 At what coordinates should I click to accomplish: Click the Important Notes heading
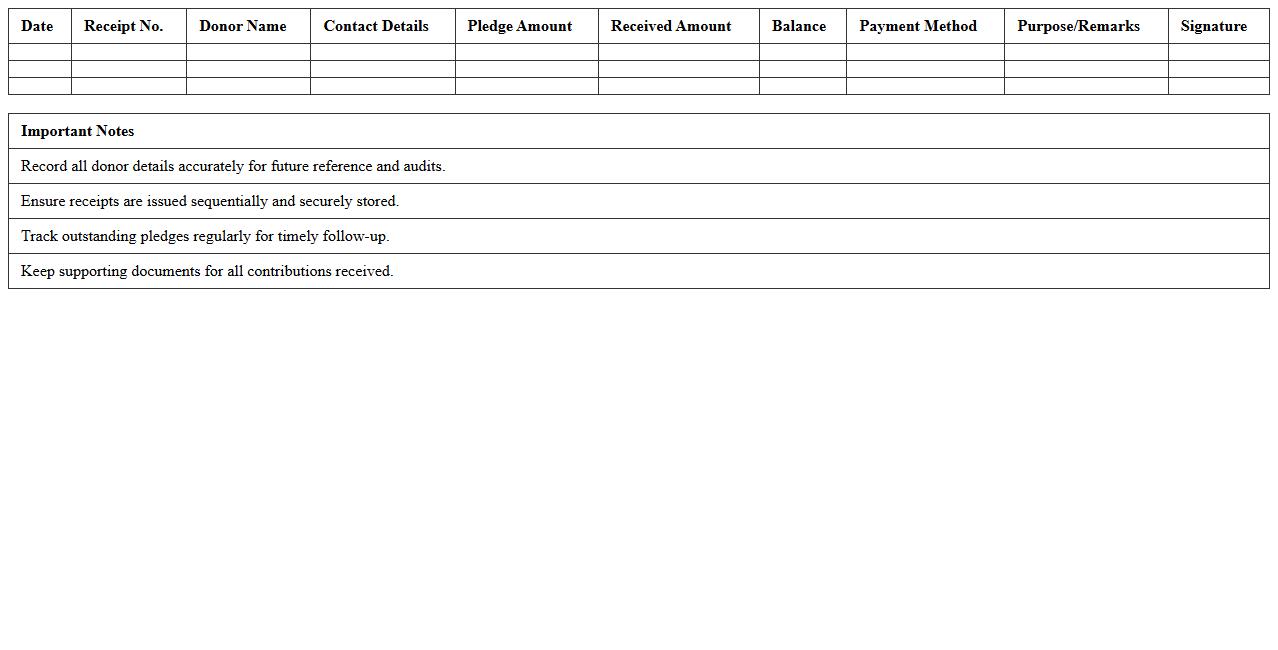pos(78,131)
